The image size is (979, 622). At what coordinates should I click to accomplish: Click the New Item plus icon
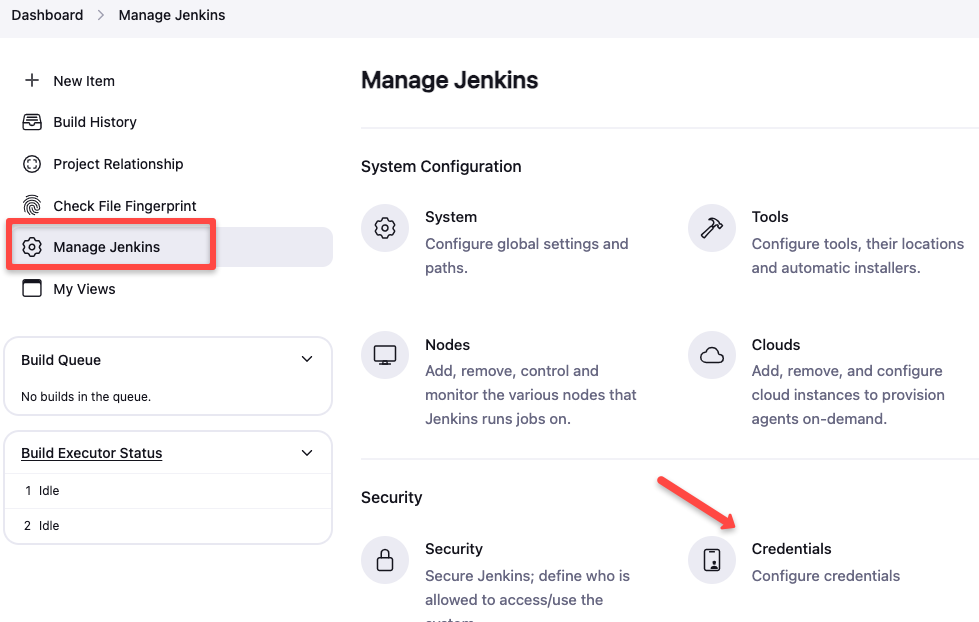(x=31, y=81)
